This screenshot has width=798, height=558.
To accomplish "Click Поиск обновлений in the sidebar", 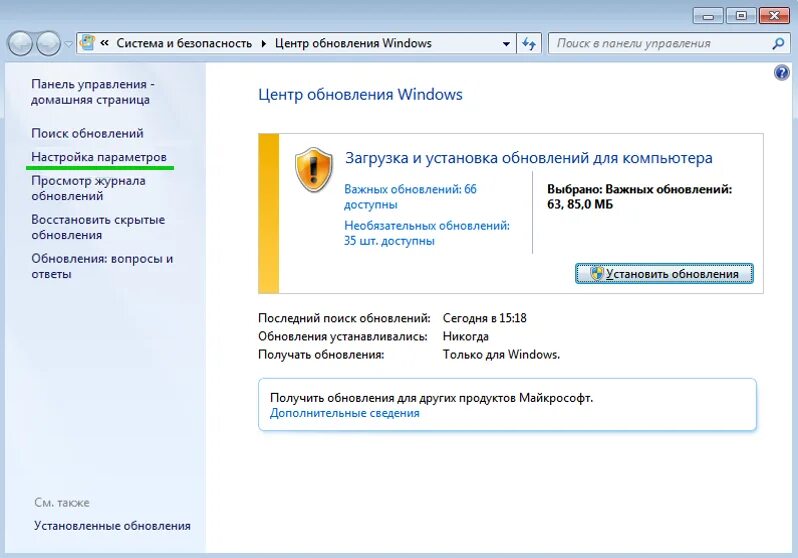I will pyautogui.click(x=87, y=133).
